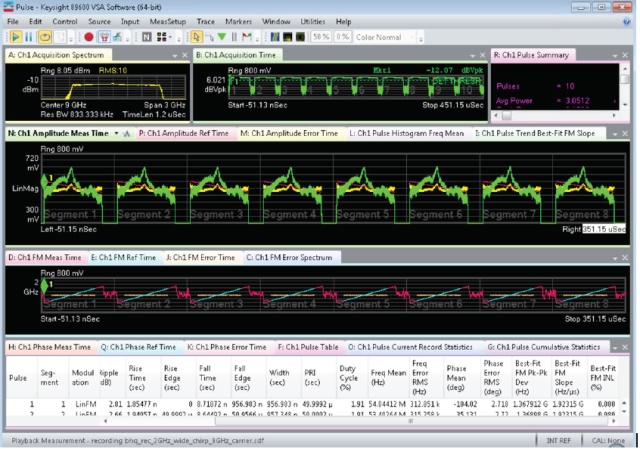Select the R: Ch1 Pulse Summary tab
The height and width of the screenshot is (449, 640).
click(x=531, y=55)
